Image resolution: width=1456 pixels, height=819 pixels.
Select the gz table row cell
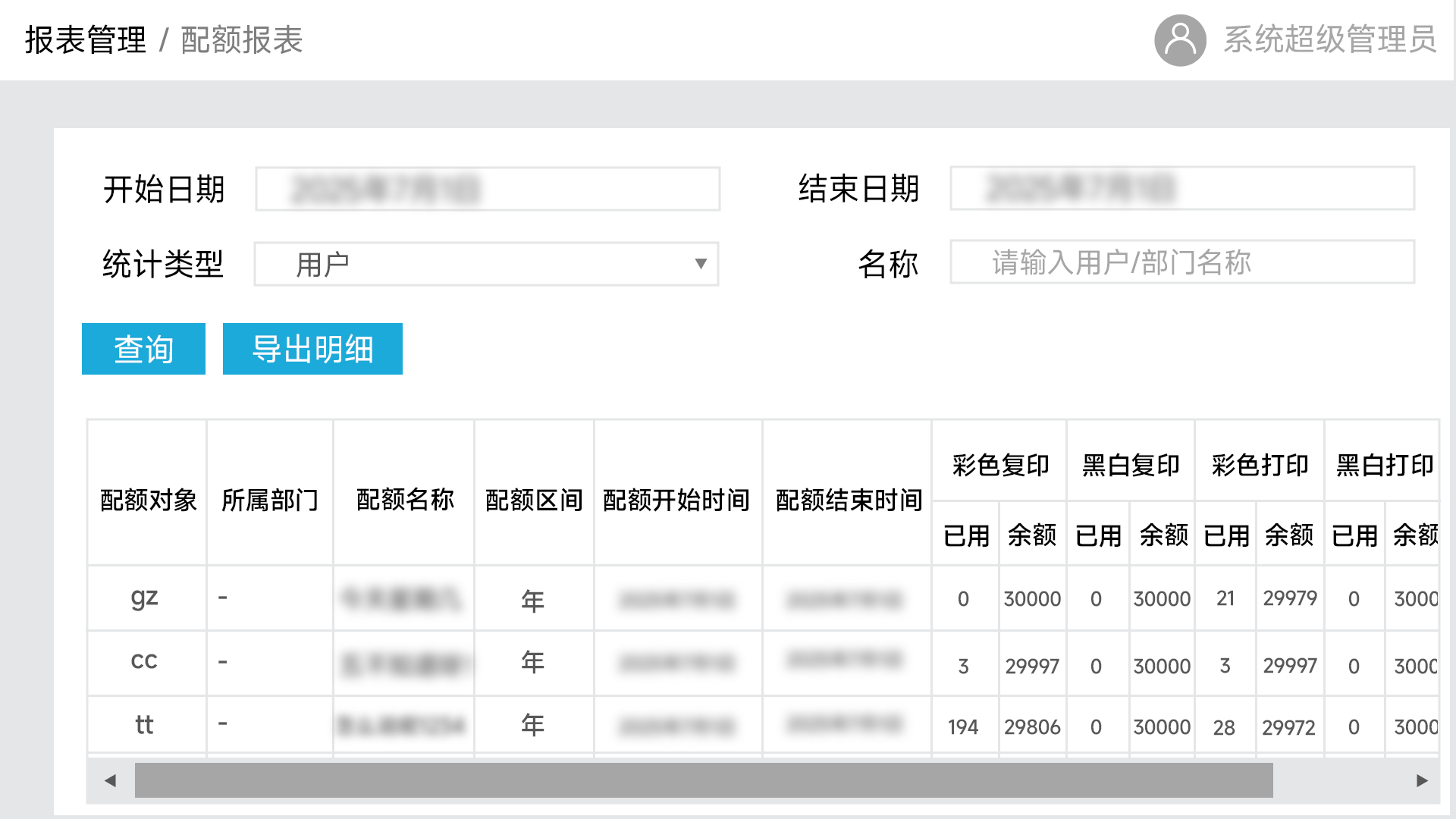pos(144,598)
